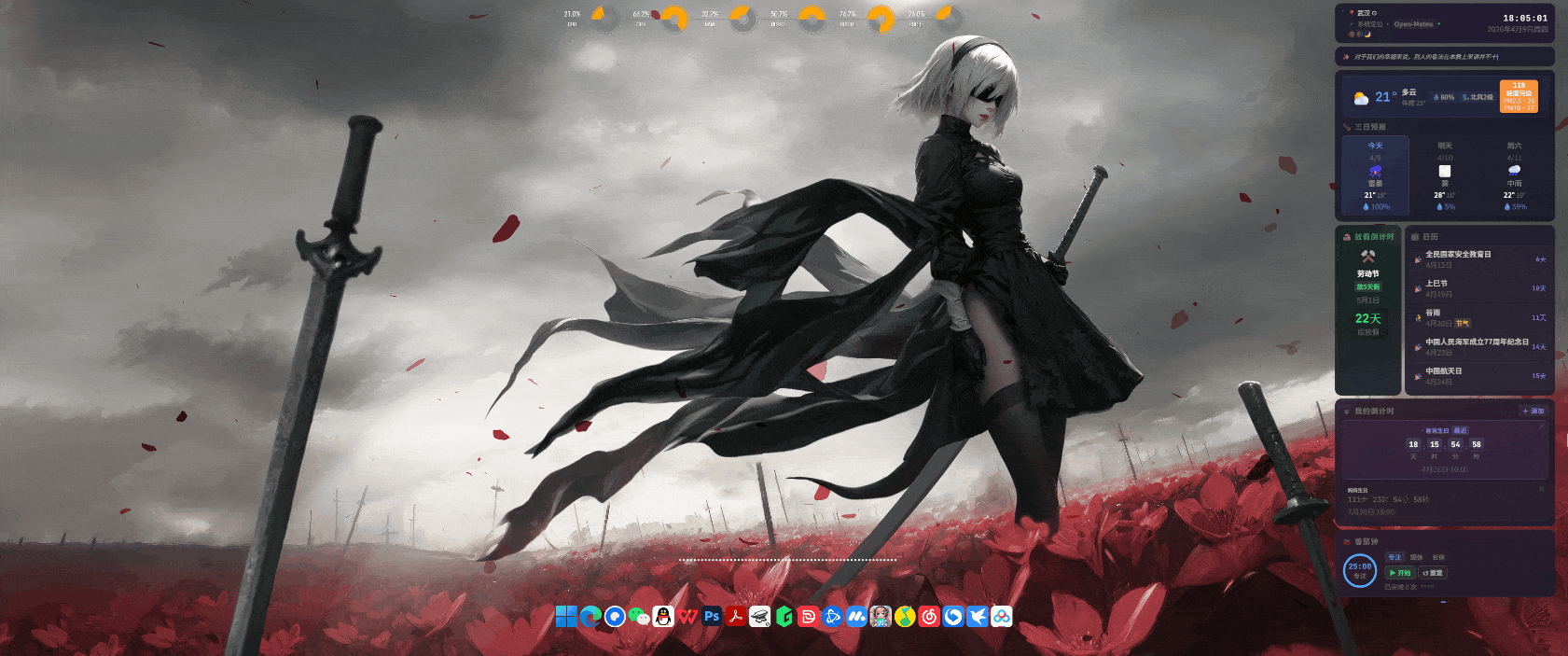Viewport: 1568px width, 656px height.
Task: Switch Pomodoro to 短休 short break
Action: click(x=1417, y=557)
